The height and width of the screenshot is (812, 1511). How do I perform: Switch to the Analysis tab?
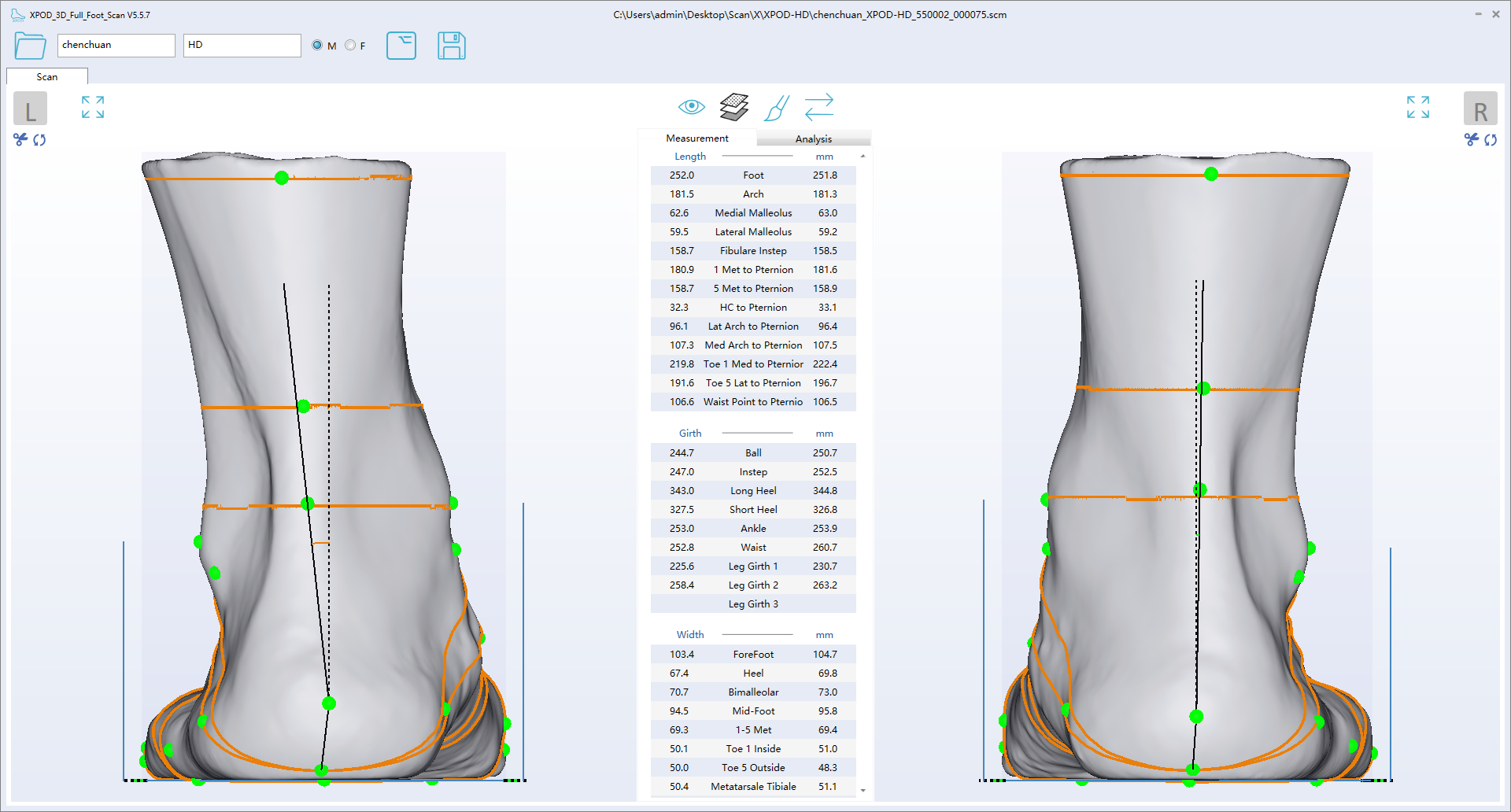click(x=813, y=138)
